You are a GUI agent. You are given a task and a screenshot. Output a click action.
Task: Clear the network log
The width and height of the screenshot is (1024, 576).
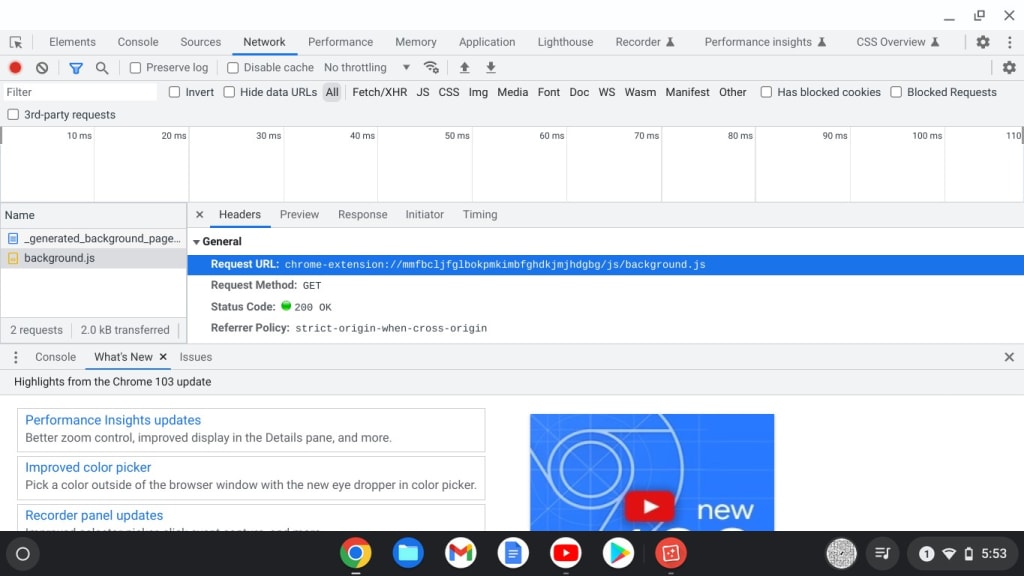coord(42,67)
